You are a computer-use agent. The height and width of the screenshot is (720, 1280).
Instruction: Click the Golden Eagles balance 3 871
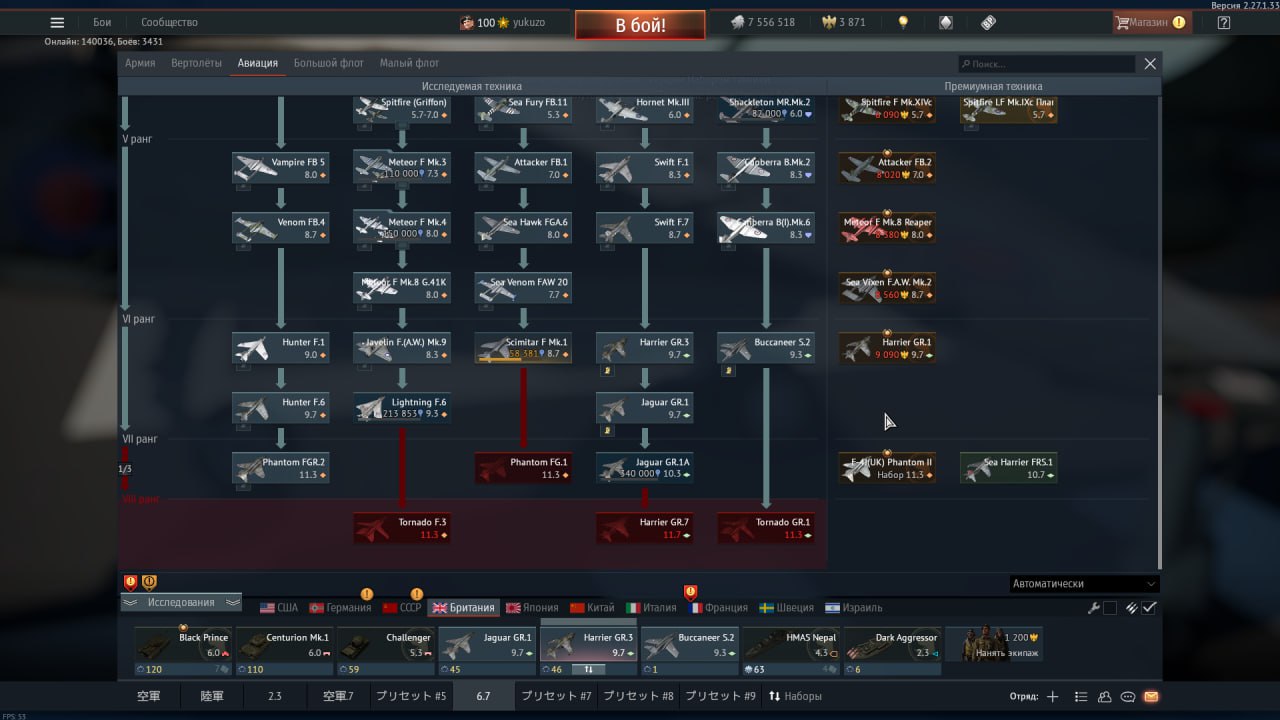pyautogui.click(x=843, y=22)
